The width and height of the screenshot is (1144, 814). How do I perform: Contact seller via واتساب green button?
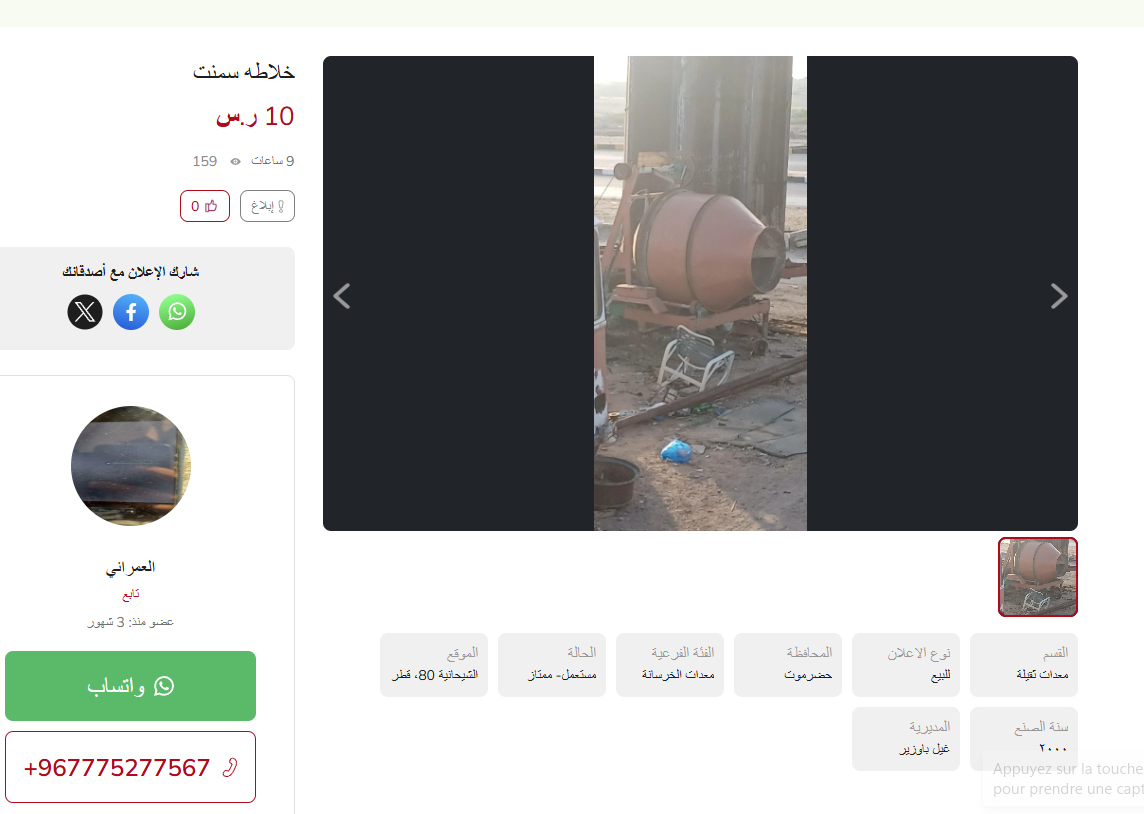pos(131,686)
